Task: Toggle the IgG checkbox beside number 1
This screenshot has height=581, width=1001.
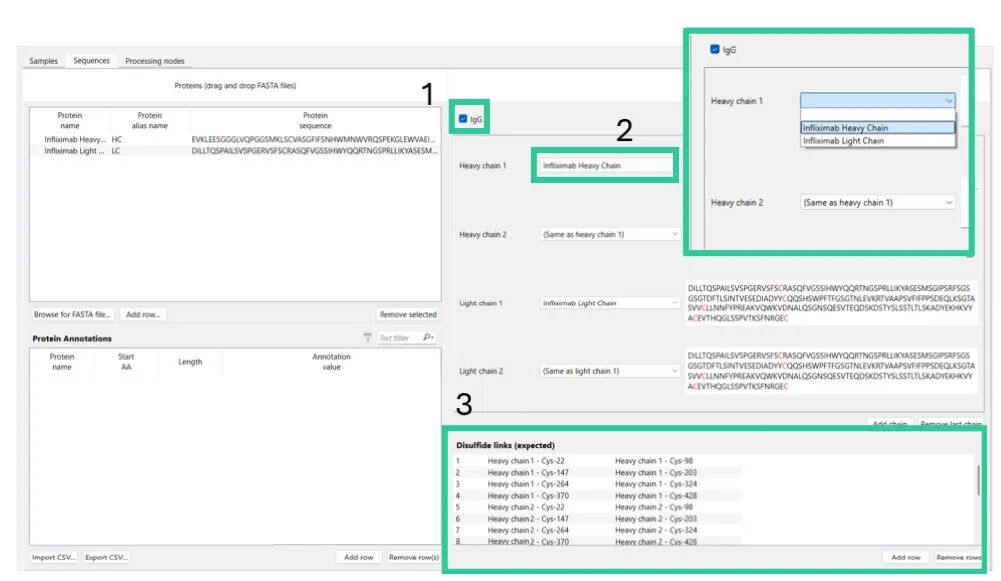Action: point(462,119)
